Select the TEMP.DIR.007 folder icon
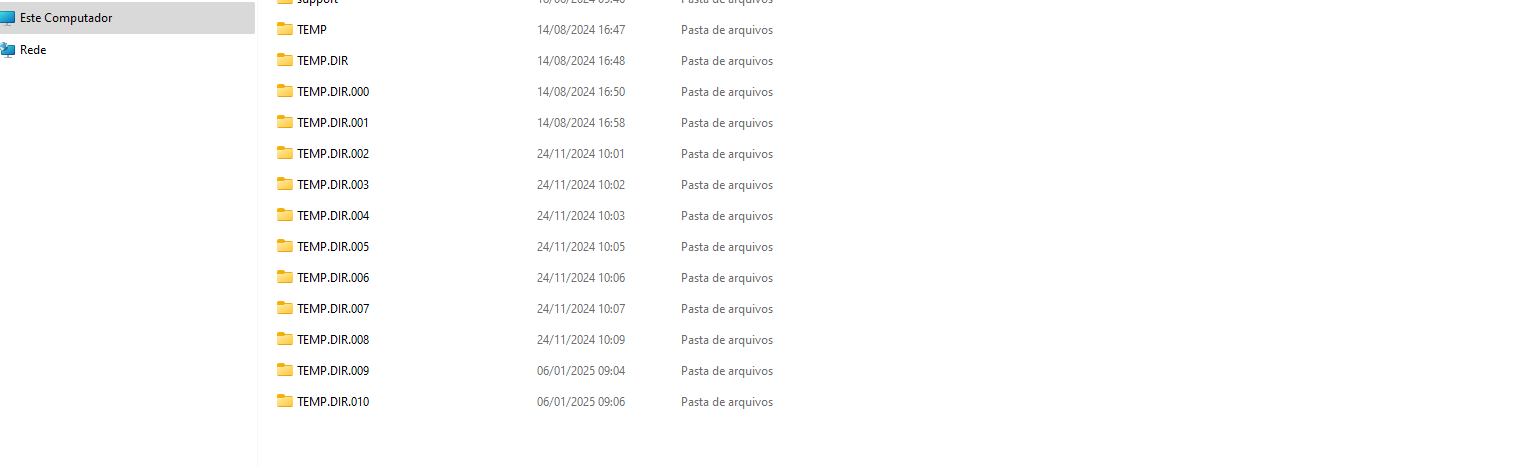The image size is (1531, 467). [285, 308]
